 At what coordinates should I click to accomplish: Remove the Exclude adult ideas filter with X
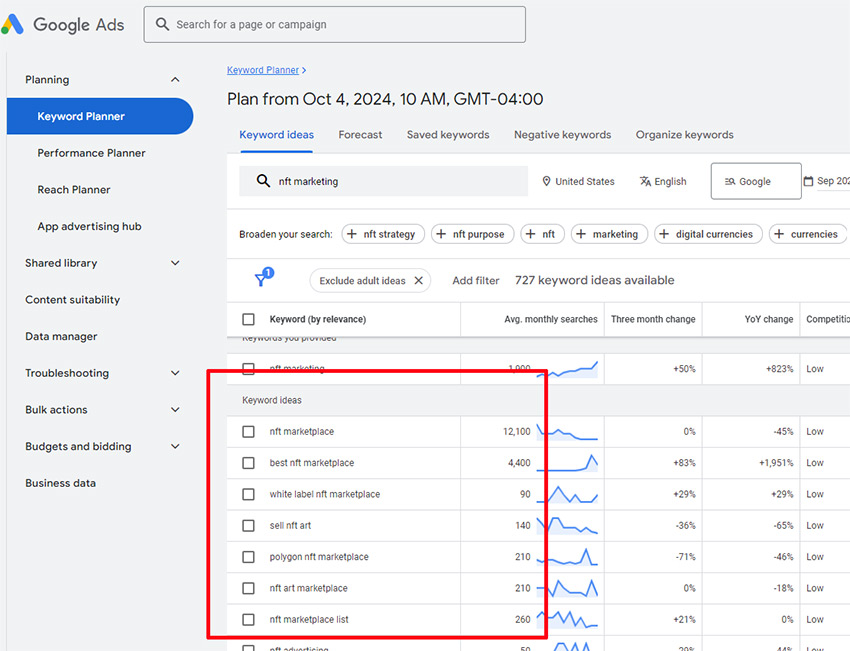pyautogui.click(x=418, y=280)
